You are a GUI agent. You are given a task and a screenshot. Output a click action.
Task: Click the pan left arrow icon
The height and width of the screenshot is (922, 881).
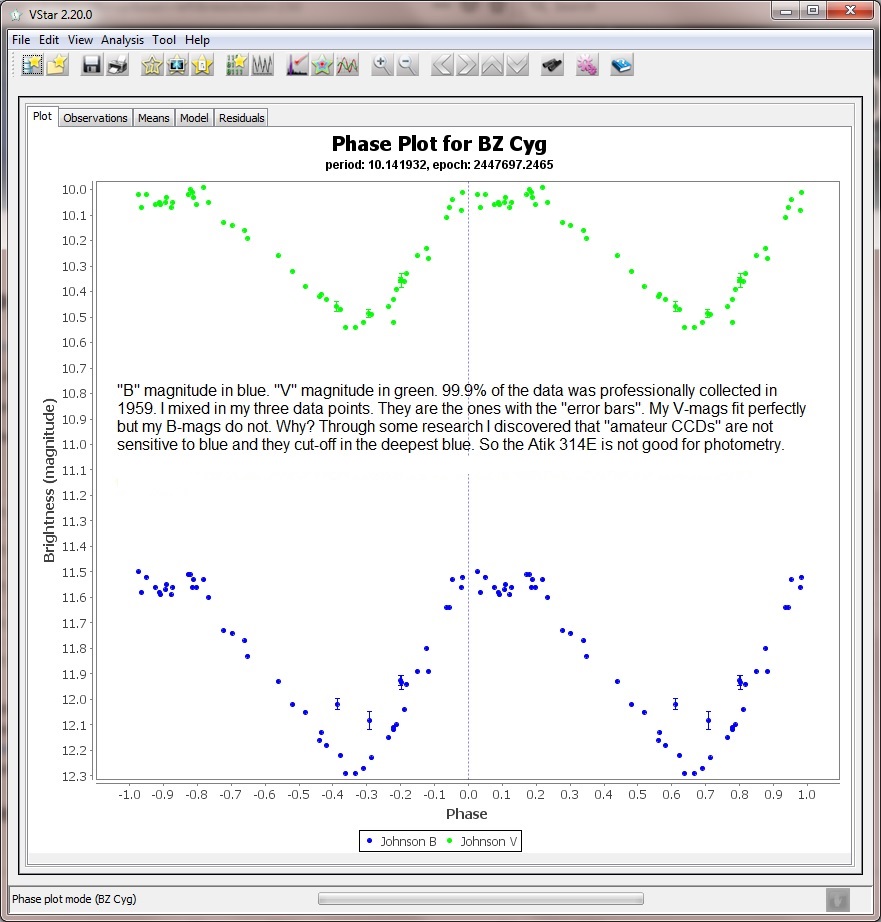pos(442,66)
